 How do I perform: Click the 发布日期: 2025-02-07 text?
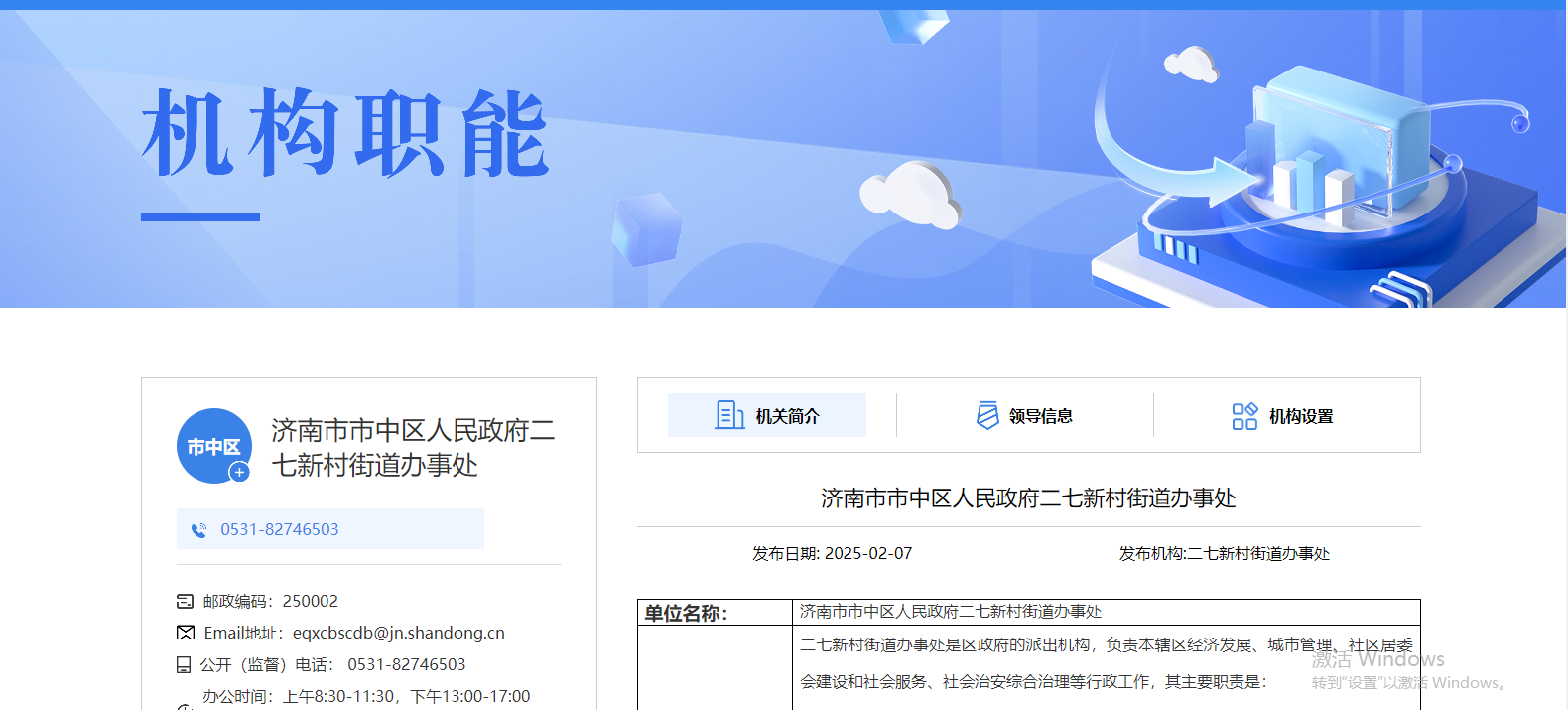[x=832, y=553]
